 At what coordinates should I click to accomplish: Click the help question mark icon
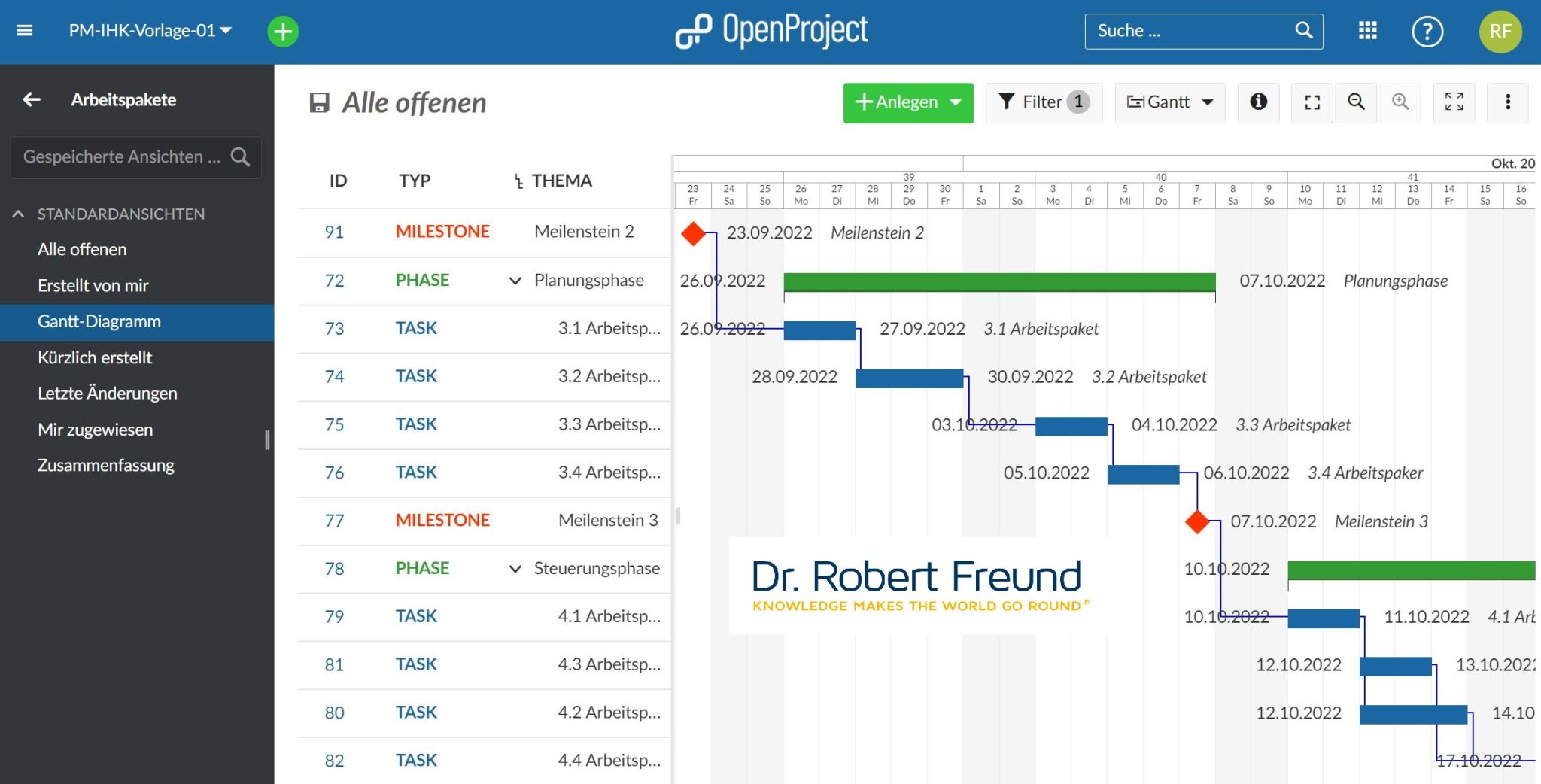(x=1427, y=31)
